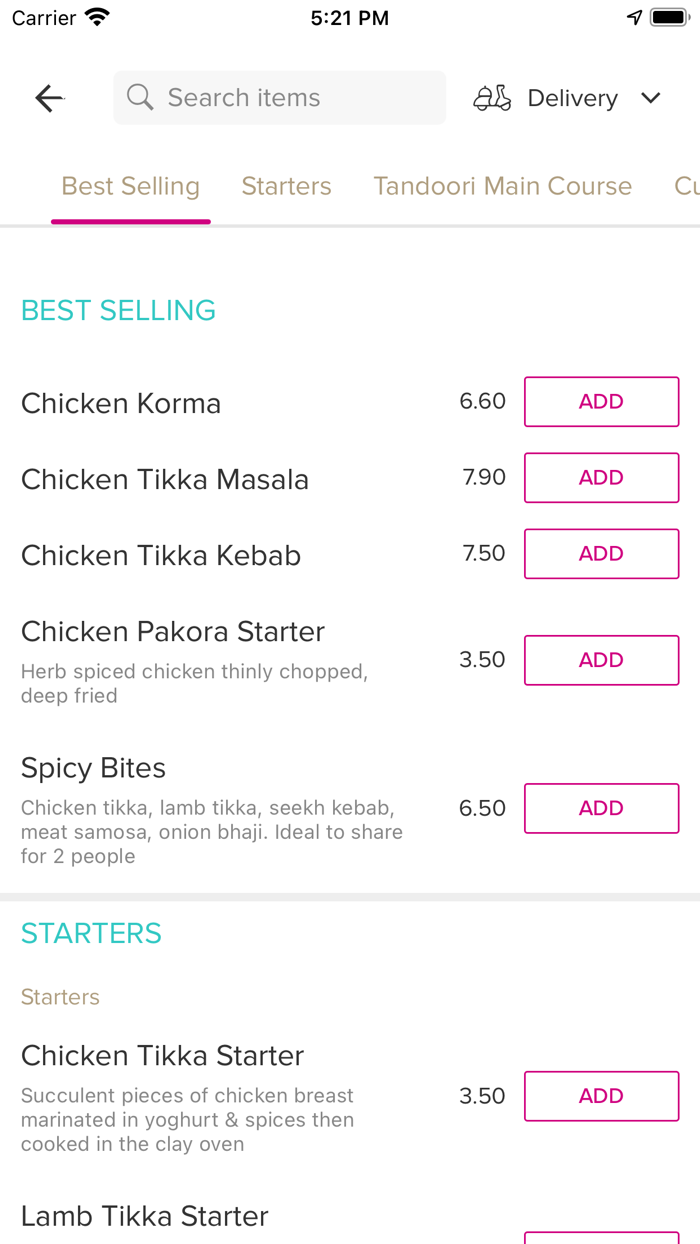The height and width of the screenshot is (1244, 700).
Task: Switch to the Starters tab
Action: pyautogui.click(x=286, y=187)
